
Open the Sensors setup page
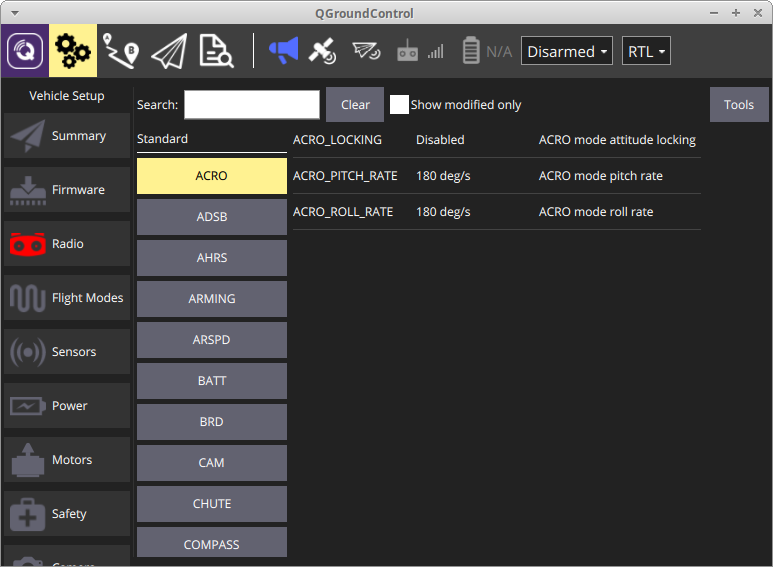coord(67,352)
